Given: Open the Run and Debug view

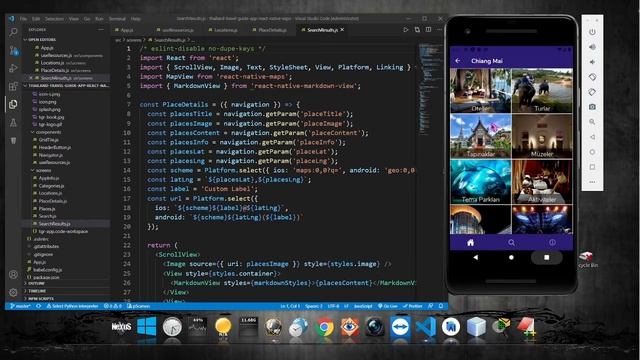Looking at the screenshot, I should click(13, 68).
